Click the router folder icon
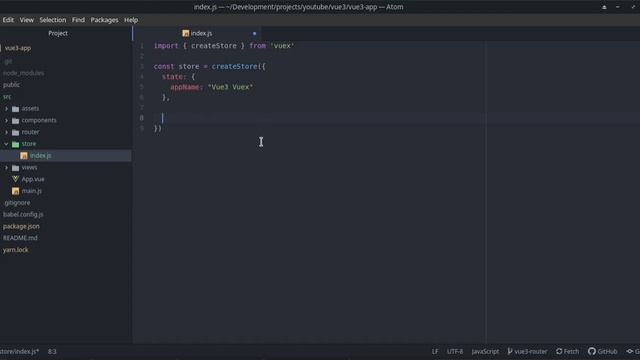The image size is (640, 360). tap(16, 133)
